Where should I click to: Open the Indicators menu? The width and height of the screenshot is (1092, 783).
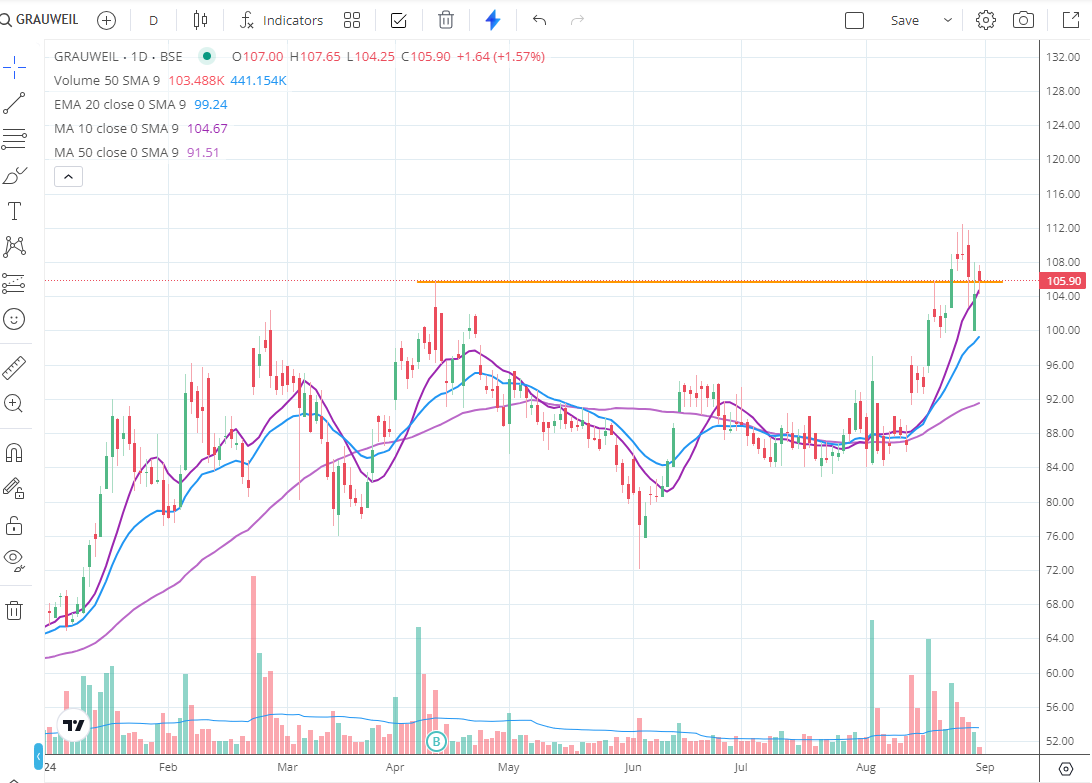pyautogui.click(x=281, y=20)
